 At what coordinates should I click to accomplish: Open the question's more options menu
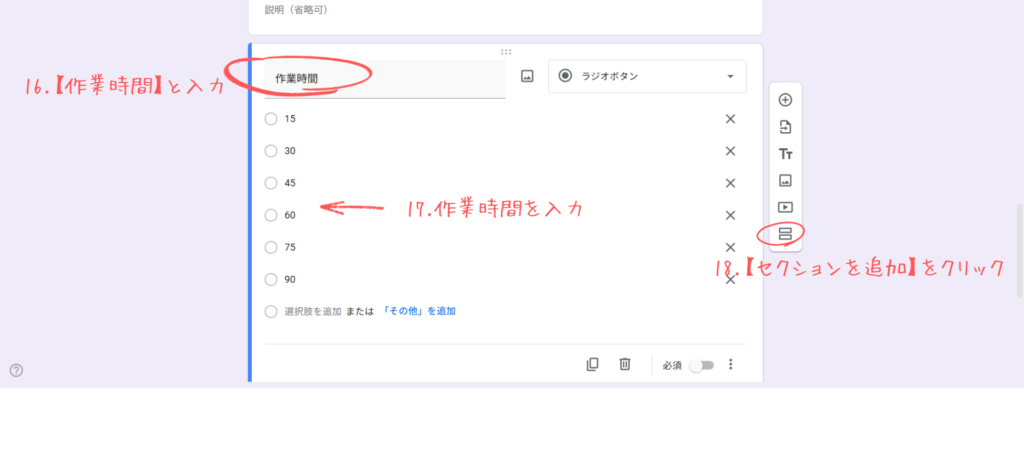731,364
